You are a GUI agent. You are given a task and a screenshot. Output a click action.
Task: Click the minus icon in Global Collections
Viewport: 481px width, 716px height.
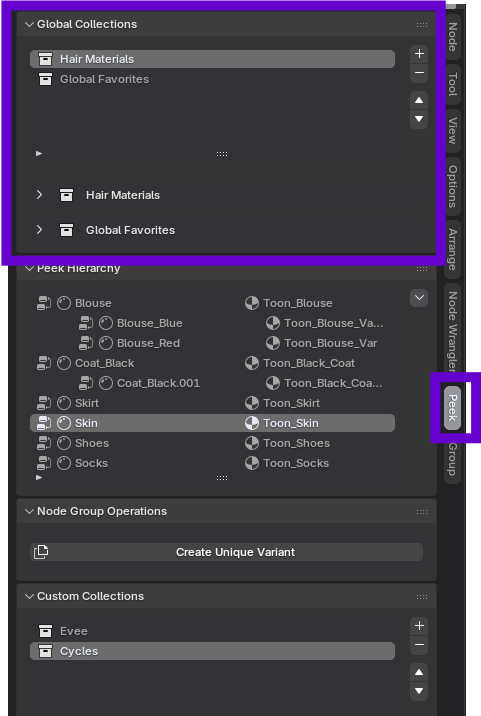(419, 73)
